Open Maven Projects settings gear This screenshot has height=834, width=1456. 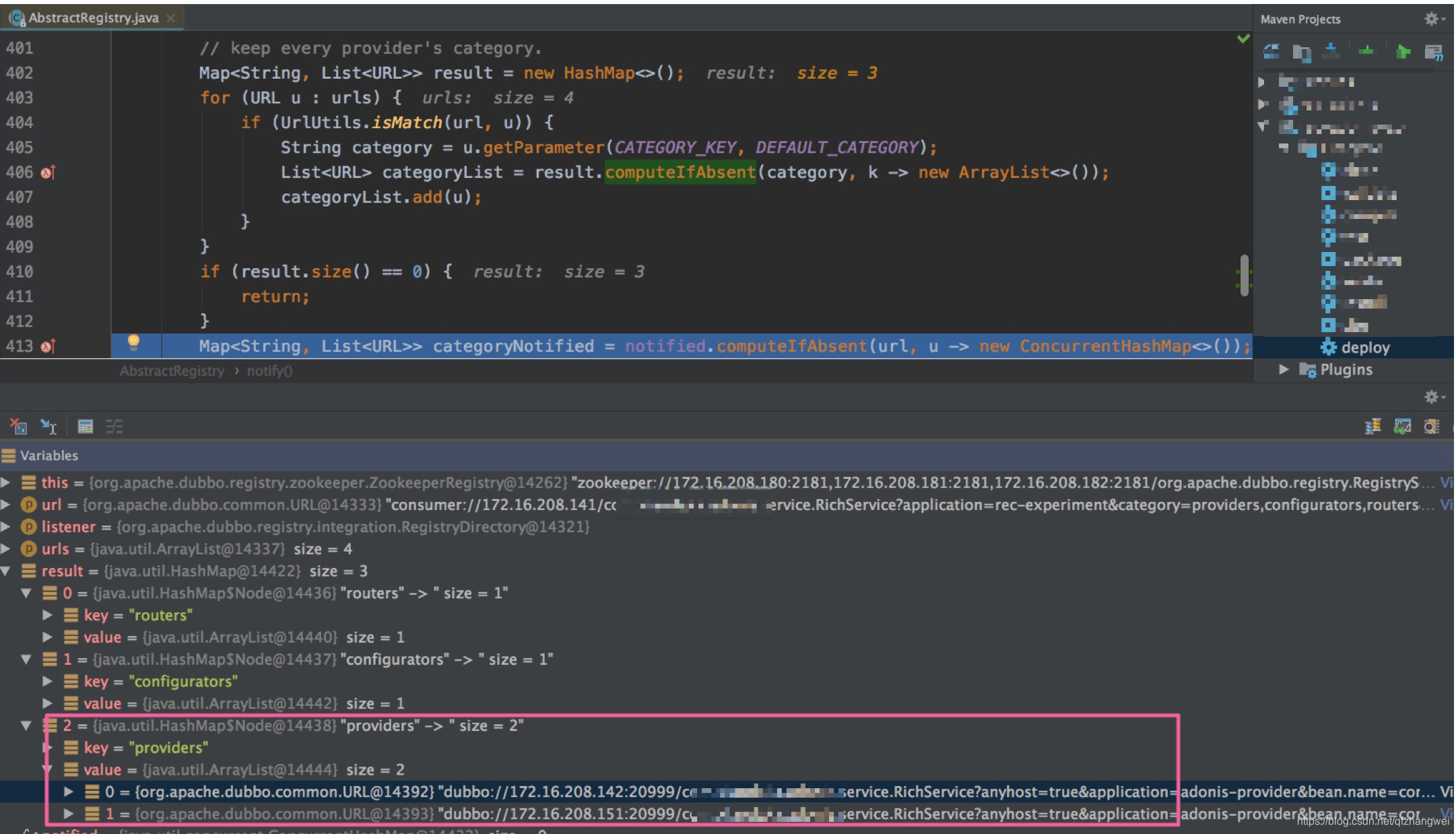[x=1434, y=19]
